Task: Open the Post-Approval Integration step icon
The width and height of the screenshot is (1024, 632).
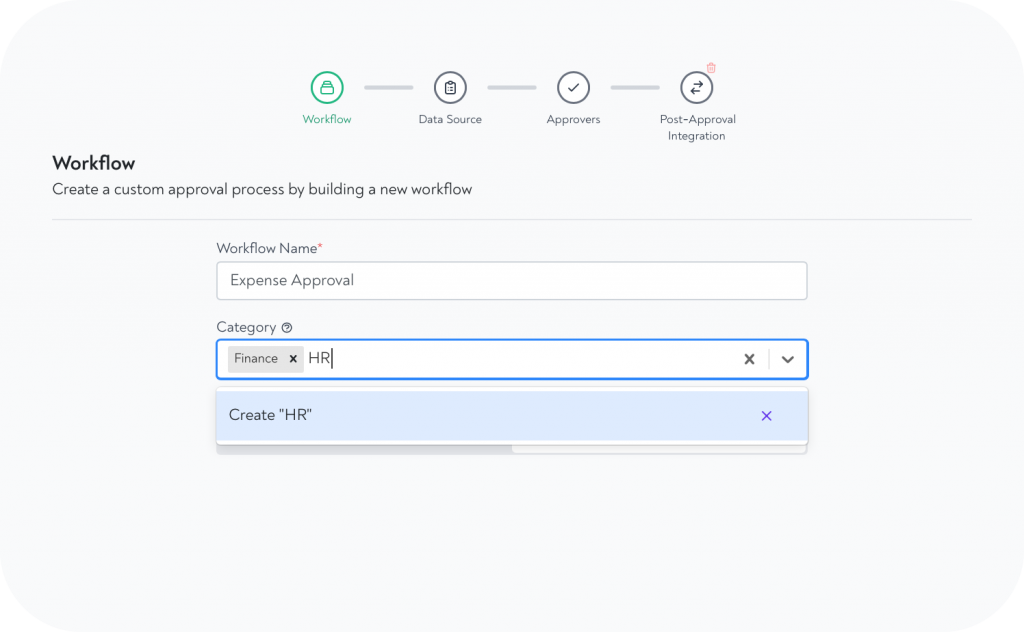Action: [696, 87]
